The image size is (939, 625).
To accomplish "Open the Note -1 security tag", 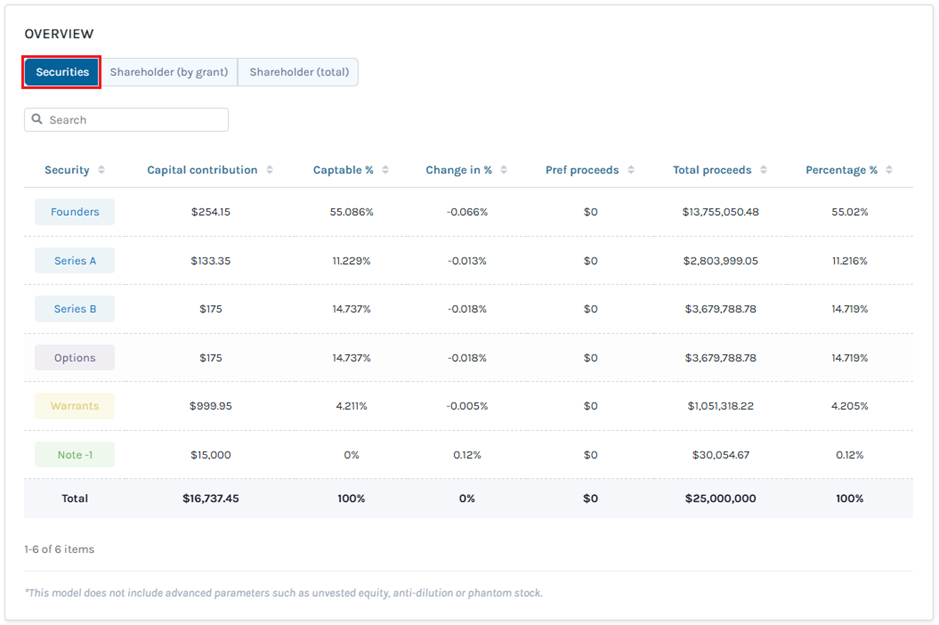I will 75,455.
